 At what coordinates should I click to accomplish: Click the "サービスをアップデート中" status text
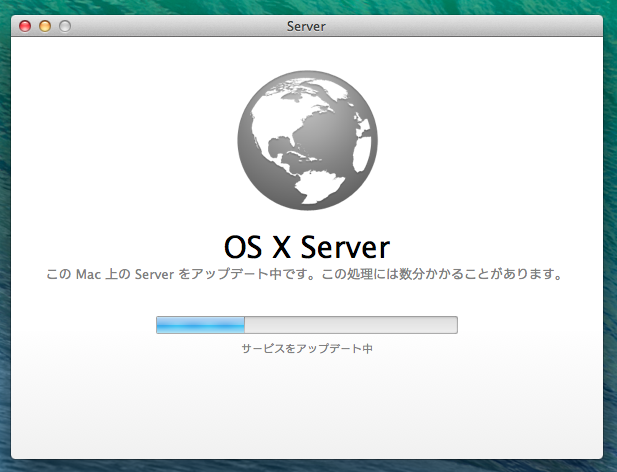tap(307, 348)
